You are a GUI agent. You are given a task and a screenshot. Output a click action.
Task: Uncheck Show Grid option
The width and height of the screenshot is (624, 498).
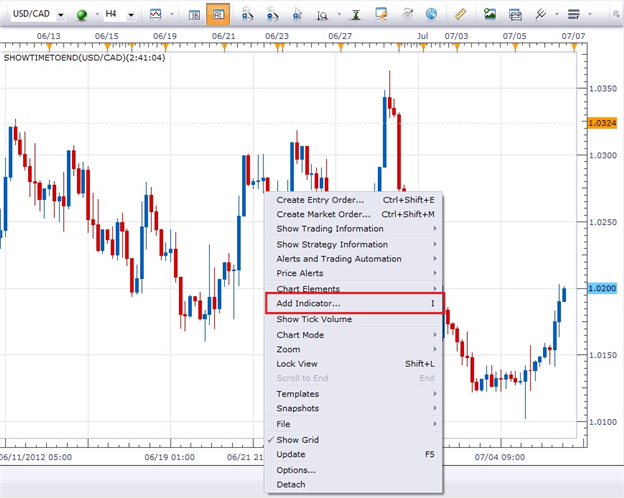pyautogui.click(x=354, y=440)
